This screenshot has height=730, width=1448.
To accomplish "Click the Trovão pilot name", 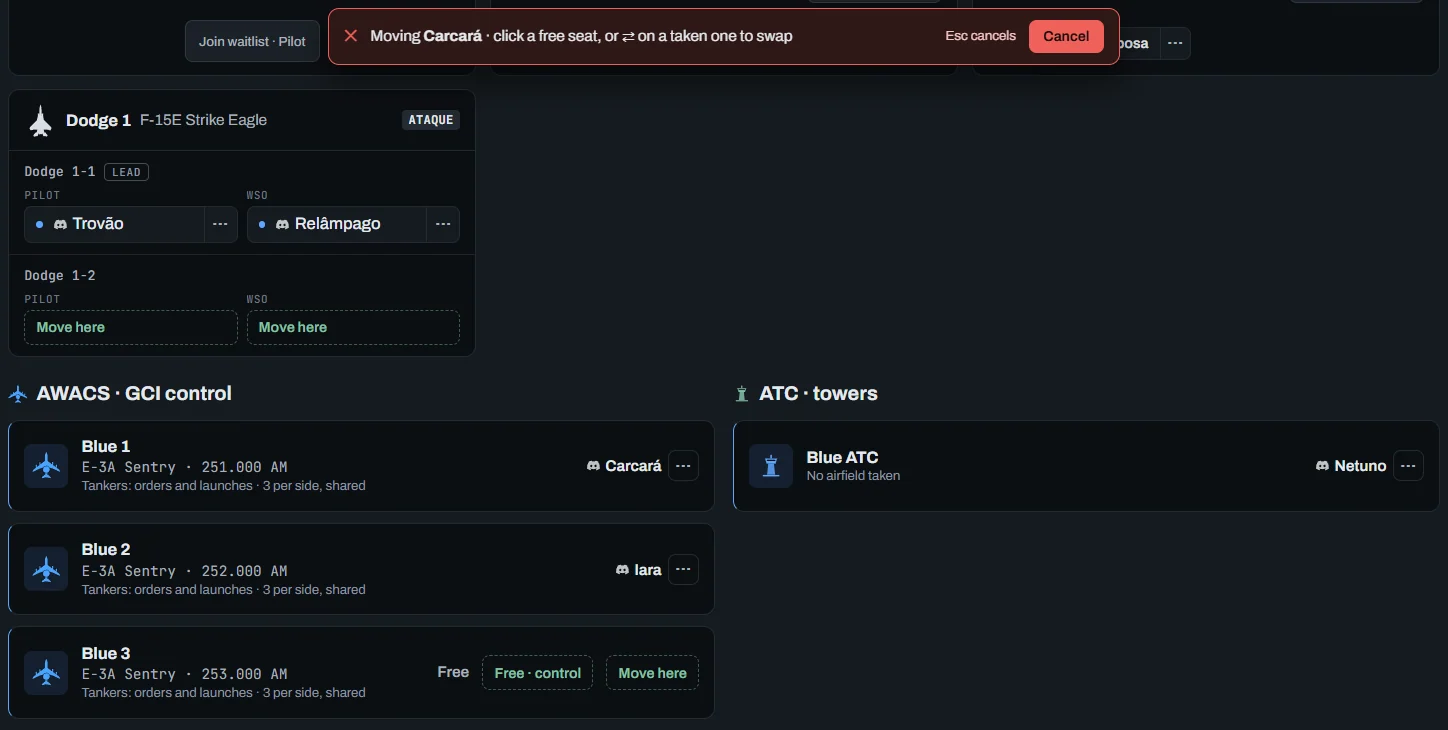I will [98, 224].
